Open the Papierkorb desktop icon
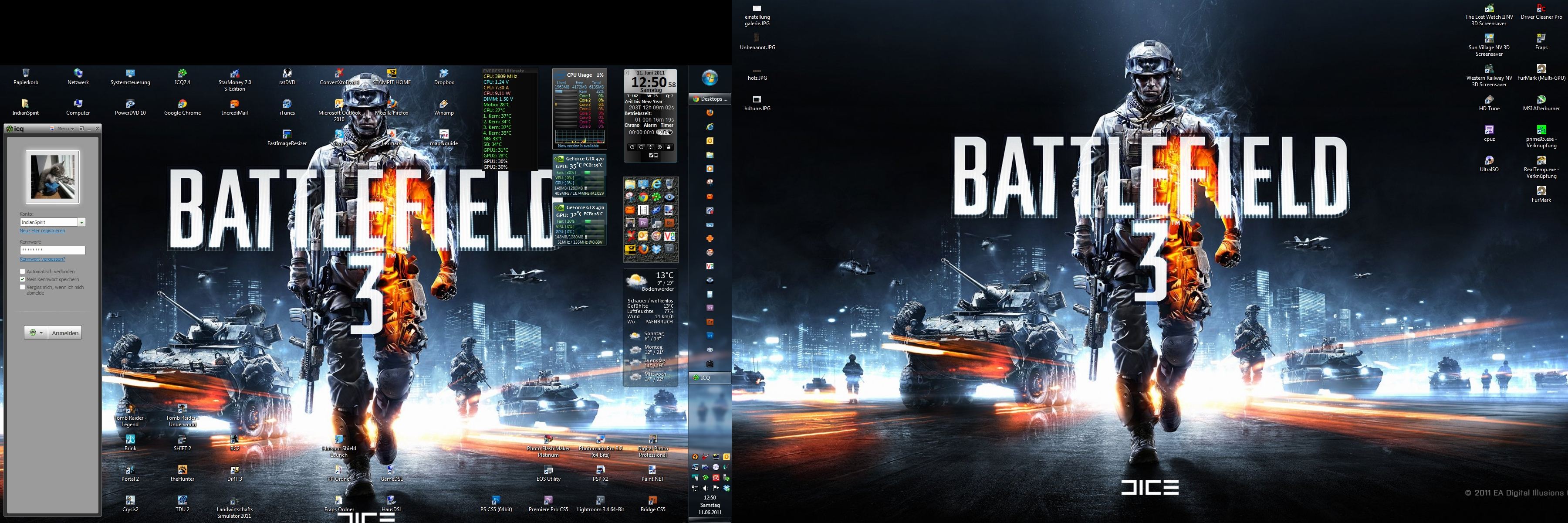Viewport: 1568px width, 523px height. (26, 77)
